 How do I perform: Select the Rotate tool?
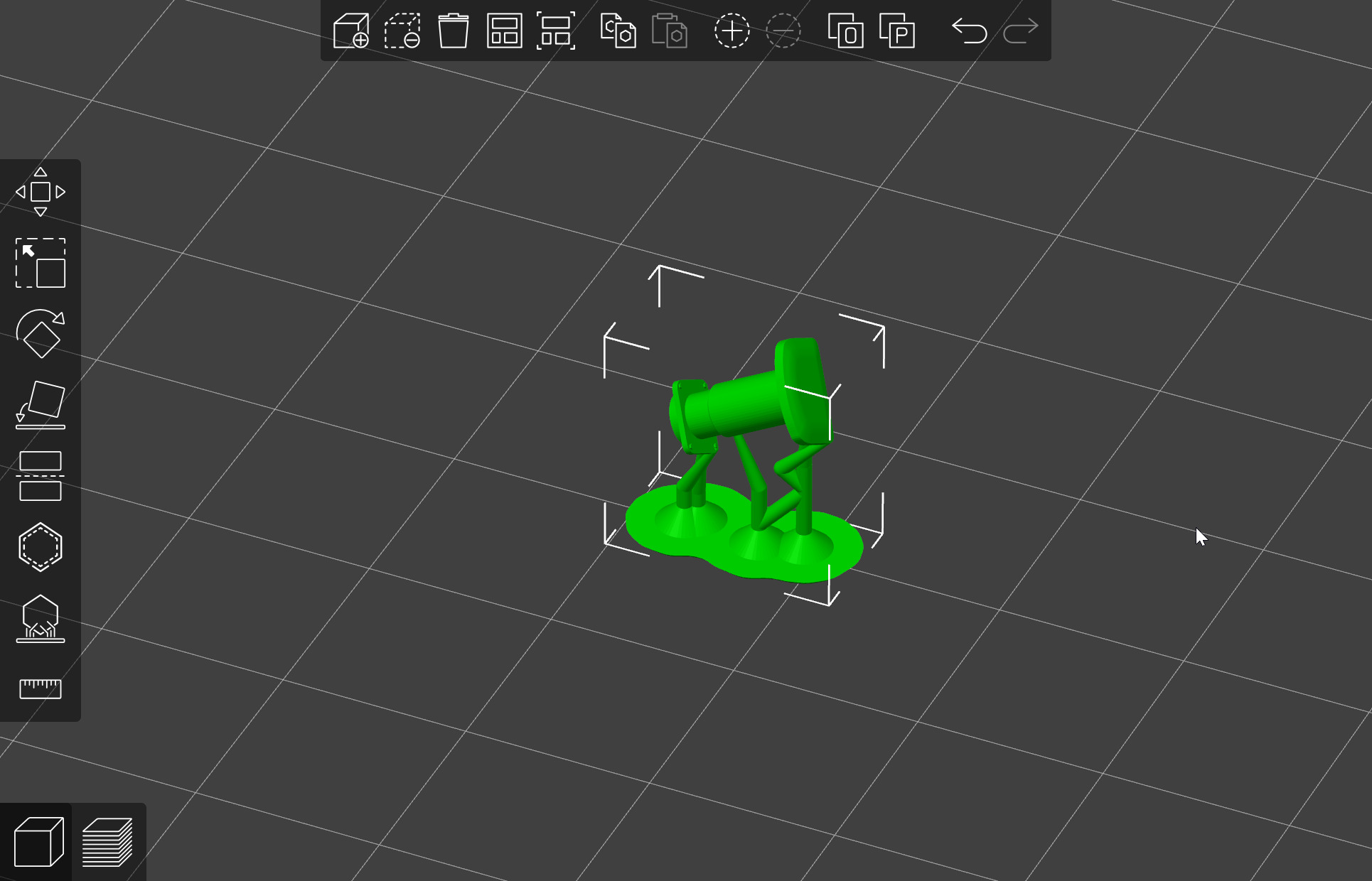pyautogui.click(x=41, y=334)
